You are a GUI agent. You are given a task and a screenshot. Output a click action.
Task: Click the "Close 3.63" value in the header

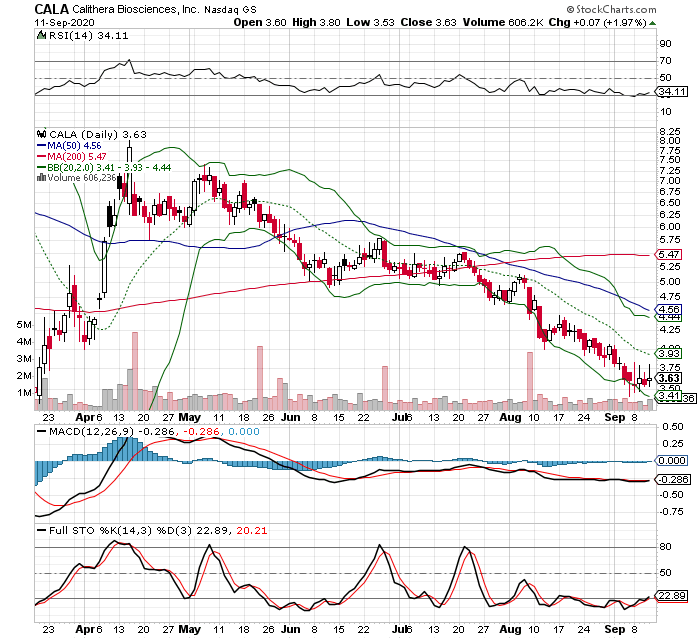point(428,22)
